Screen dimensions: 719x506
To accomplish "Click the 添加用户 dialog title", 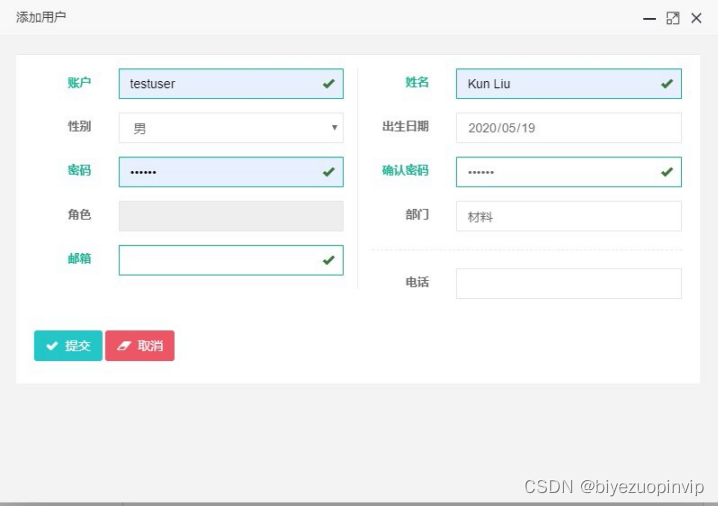I will tap(41, 17).
